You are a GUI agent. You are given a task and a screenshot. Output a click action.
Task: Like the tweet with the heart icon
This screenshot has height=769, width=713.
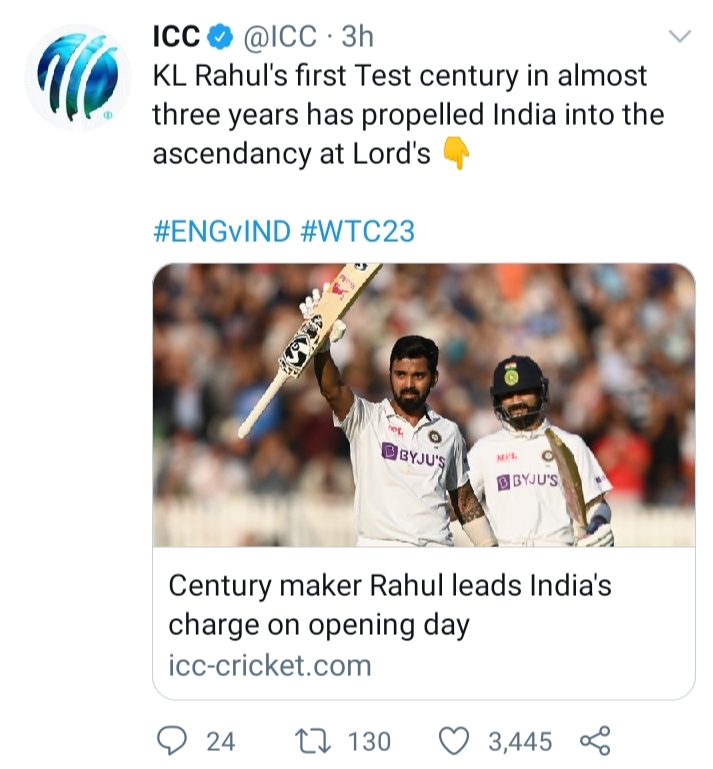(x=455, y=741)
